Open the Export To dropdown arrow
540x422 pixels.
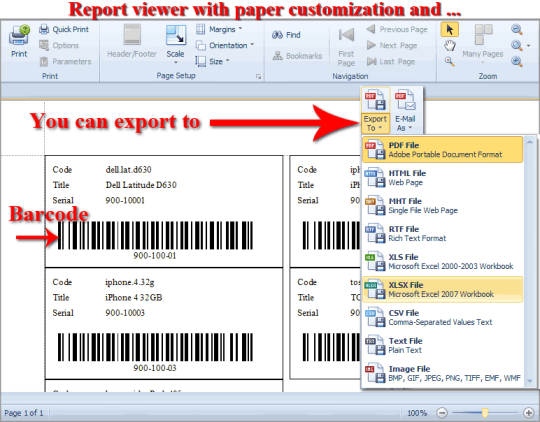pyautogui.click(x=380, y=128)
